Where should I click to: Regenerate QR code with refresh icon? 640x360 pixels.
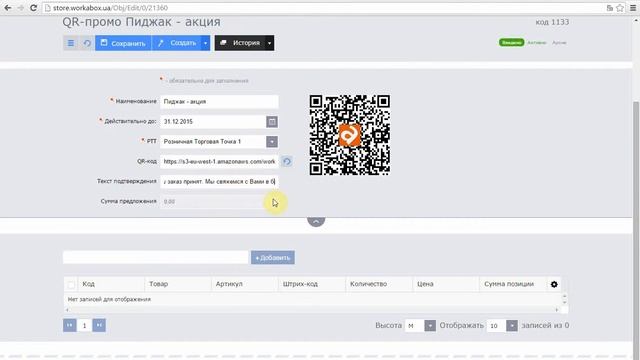click(x=287, y=162)
